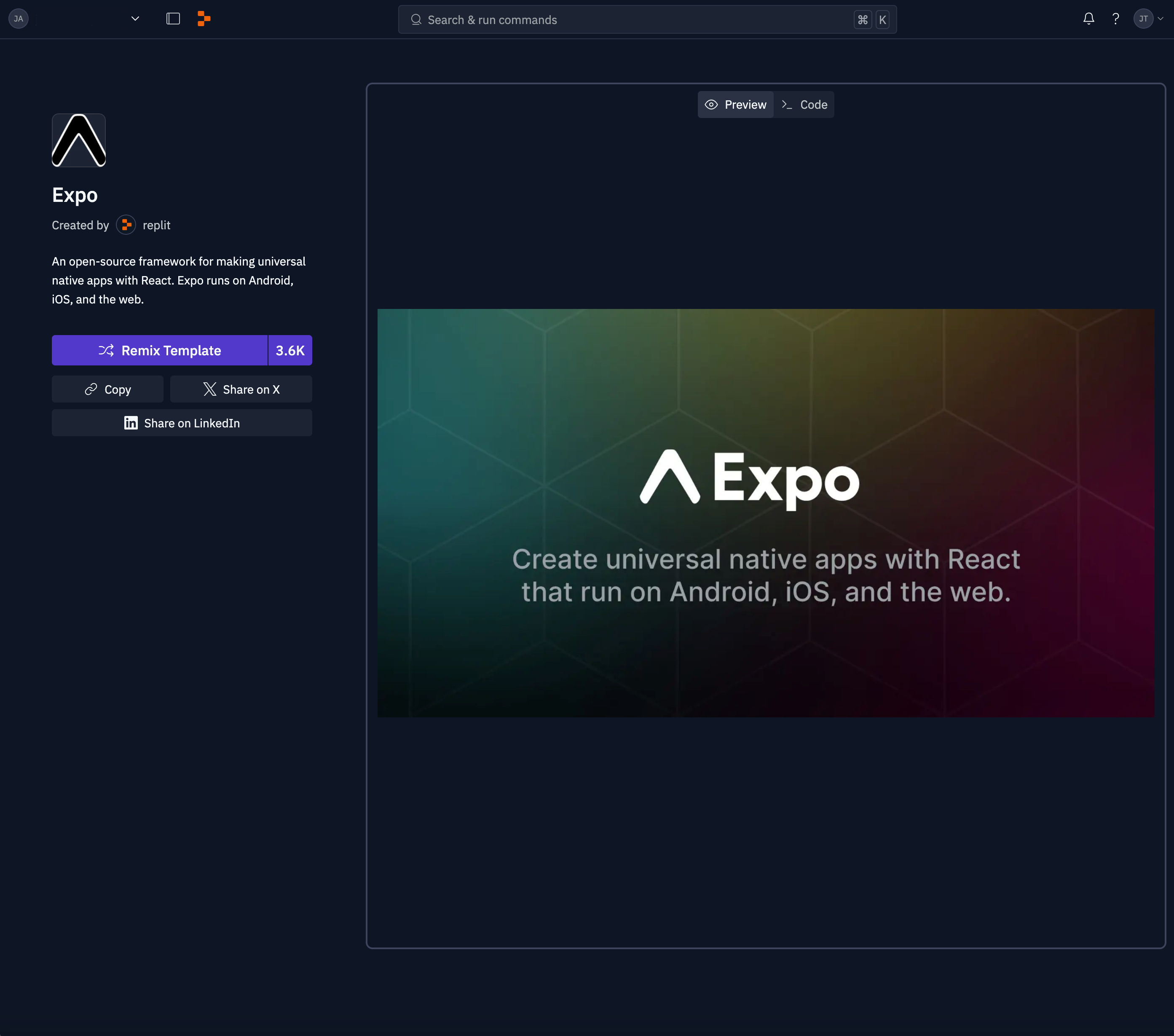Click the 3.6K remix count
The image size is (1174, 1036).
[290, 351]
